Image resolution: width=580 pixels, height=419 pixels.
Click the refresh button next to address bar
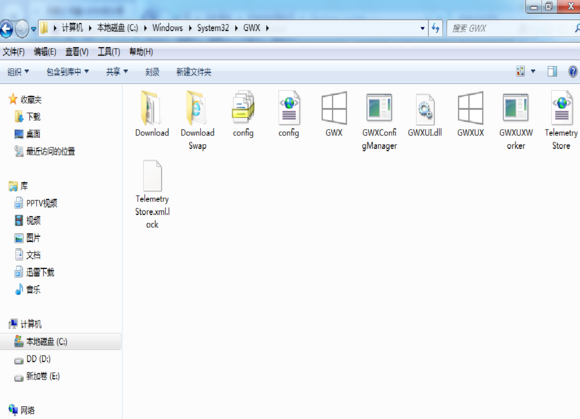[x=436, y=28]
